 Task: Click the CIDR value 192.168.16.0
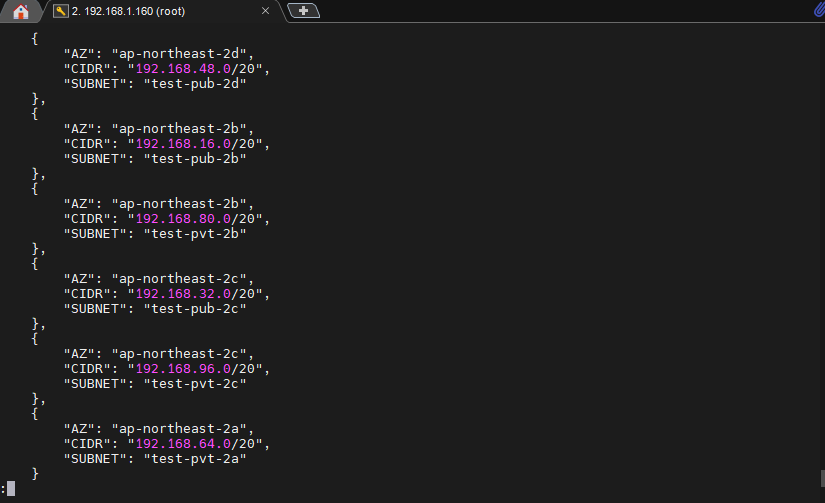coord(183,144)
